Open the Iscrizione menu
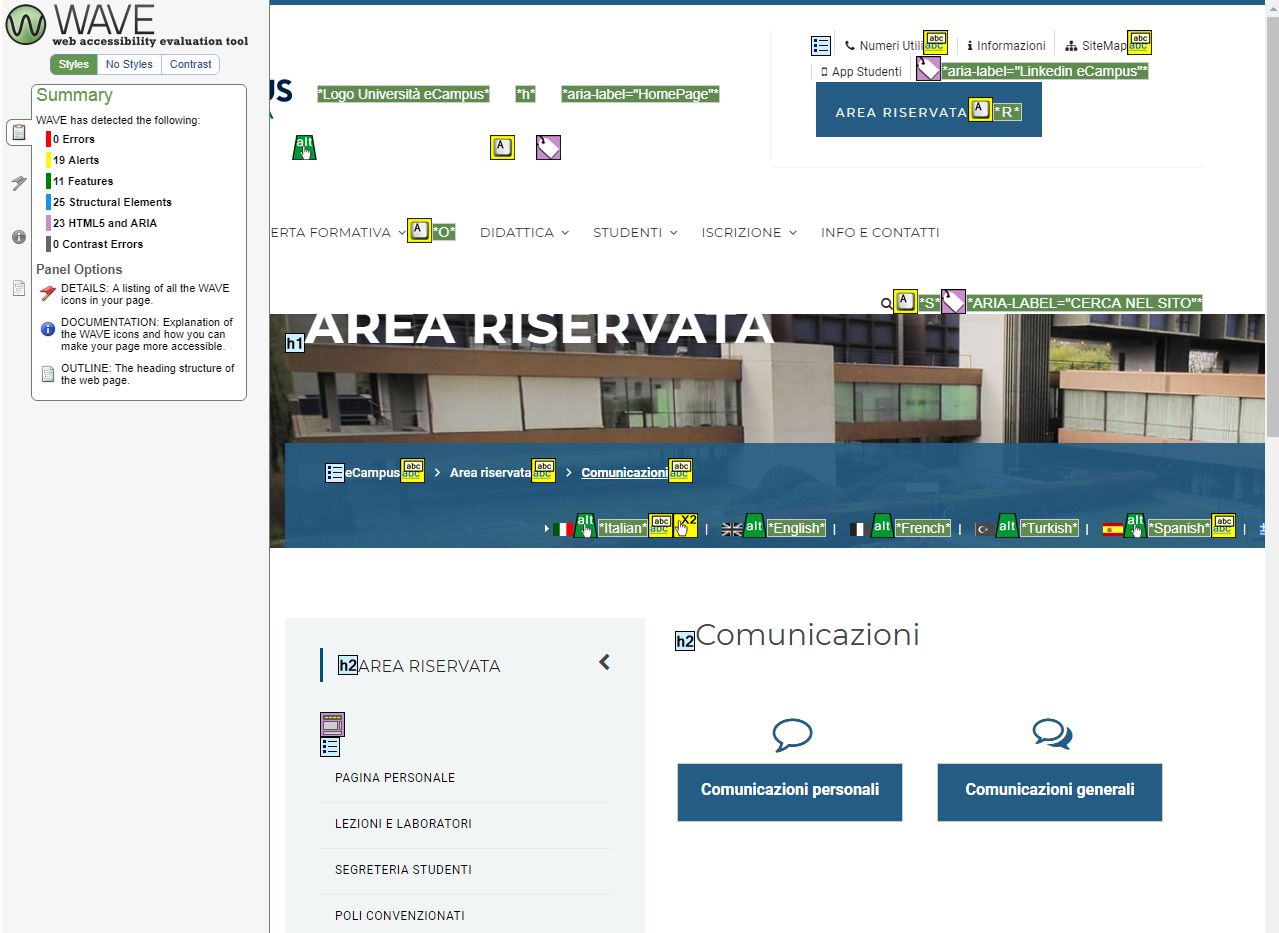Image resolution: width=1279 pixels, height=933 pixels. (748, 232)
